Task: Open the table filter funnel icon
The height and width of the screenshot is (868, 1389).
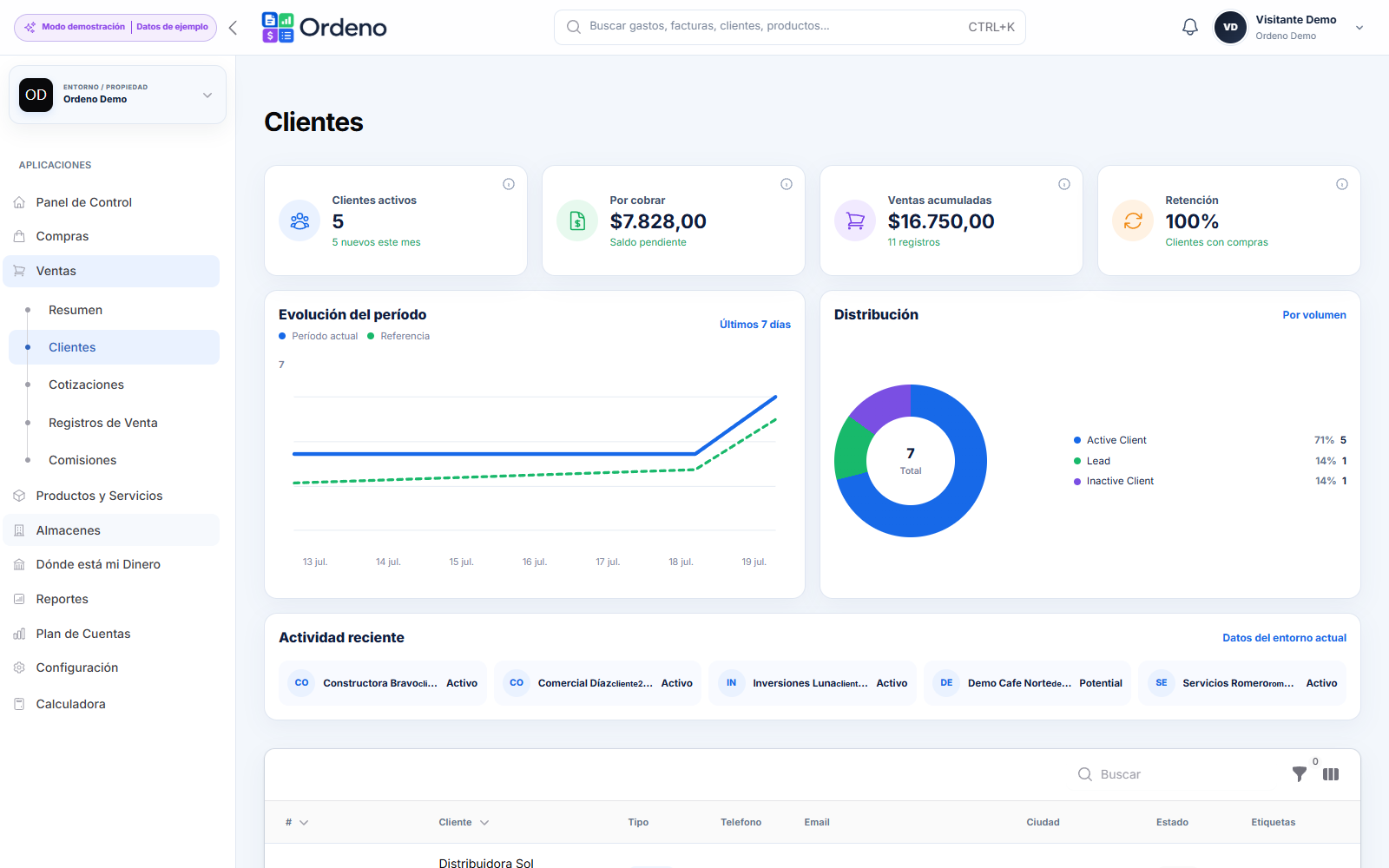Action: (1299, 774)
